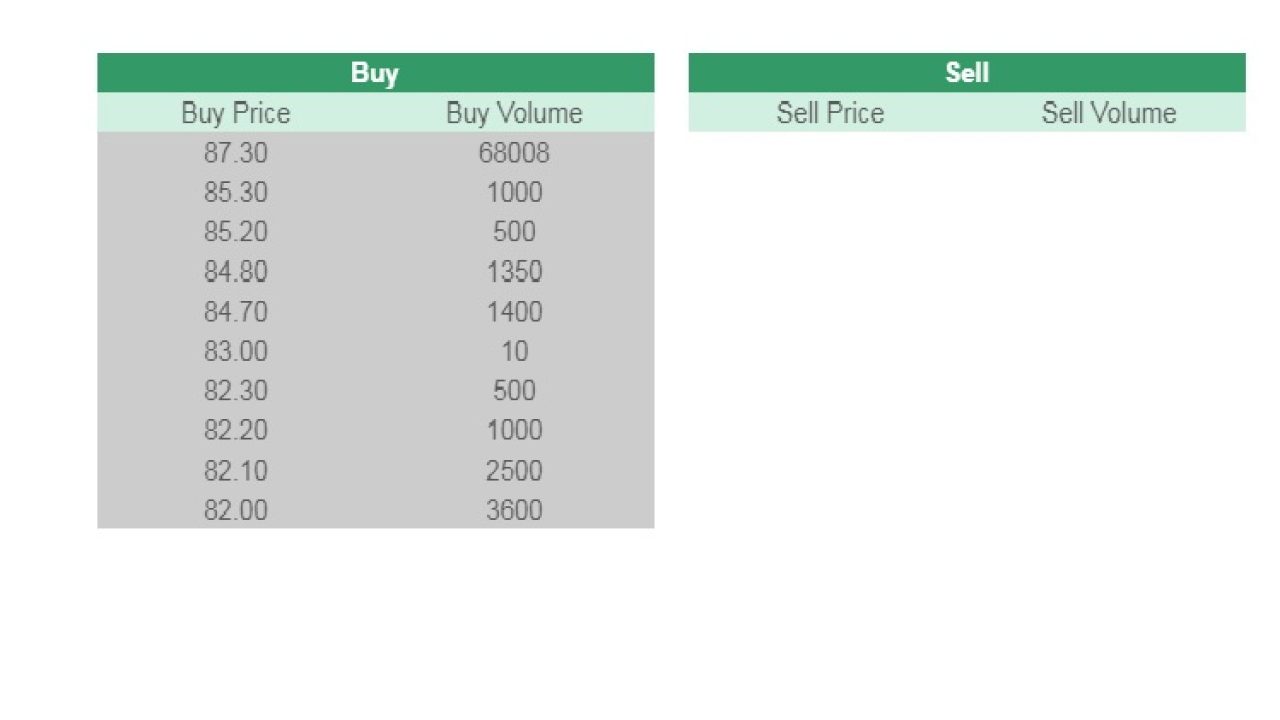1280x720 pixels.
Task: Click the 68008 buy volume cell
Action: [514, 153]
